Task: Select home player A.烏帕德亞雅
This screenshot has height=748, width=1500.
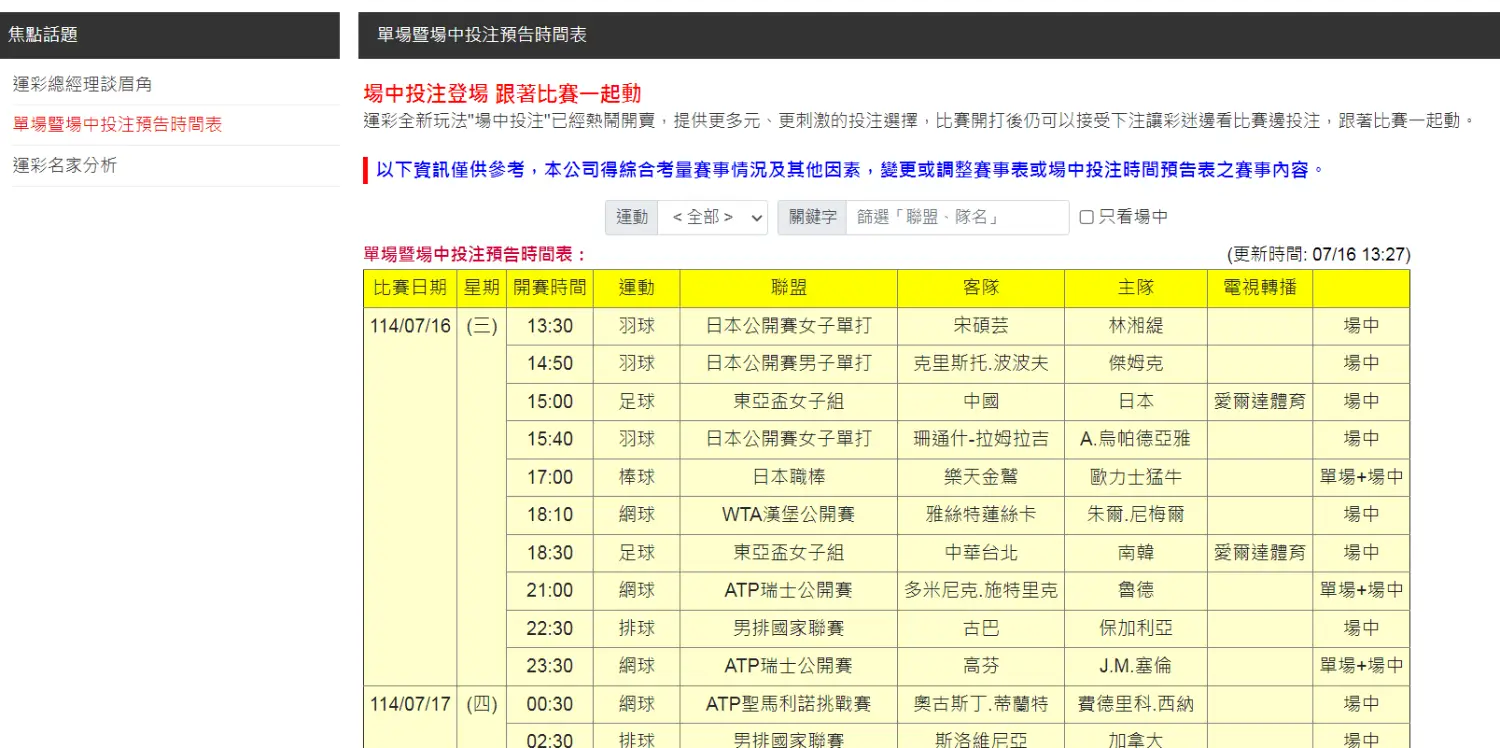Action: [x=1136, y=439]
